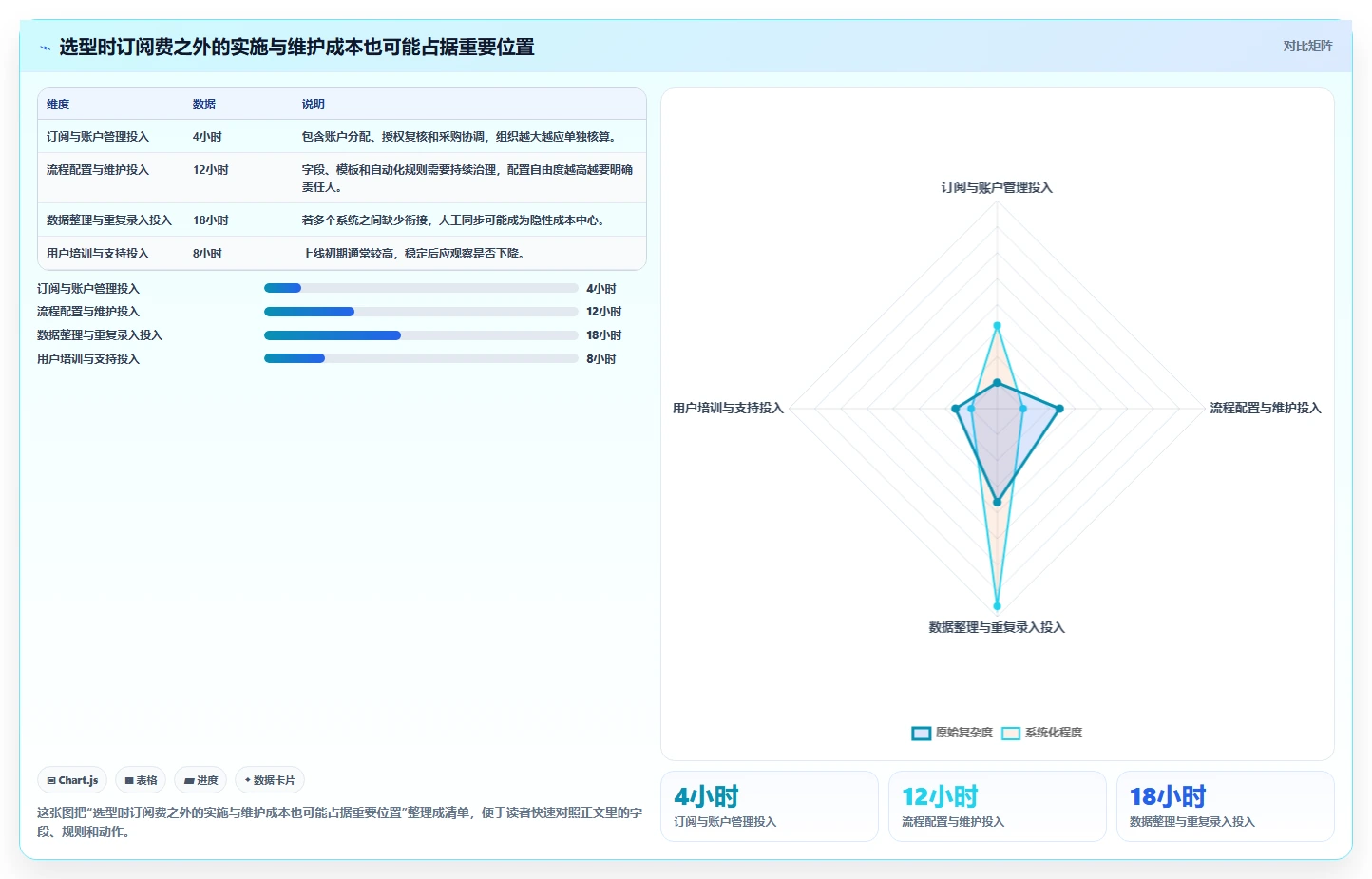Click 原始复杂度 point on 流程配置 axis
This screenshot has height=879, width=1372.
tap(1059, 409)
